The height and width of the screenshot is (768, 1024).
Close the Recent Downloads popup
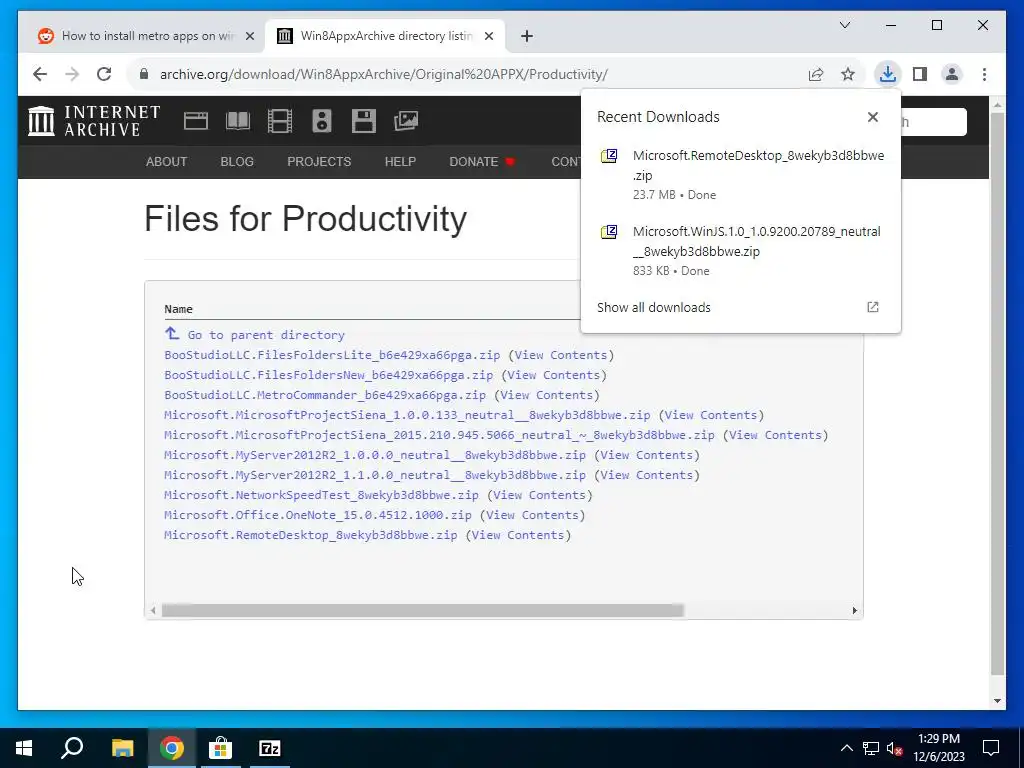pos(872,117)
